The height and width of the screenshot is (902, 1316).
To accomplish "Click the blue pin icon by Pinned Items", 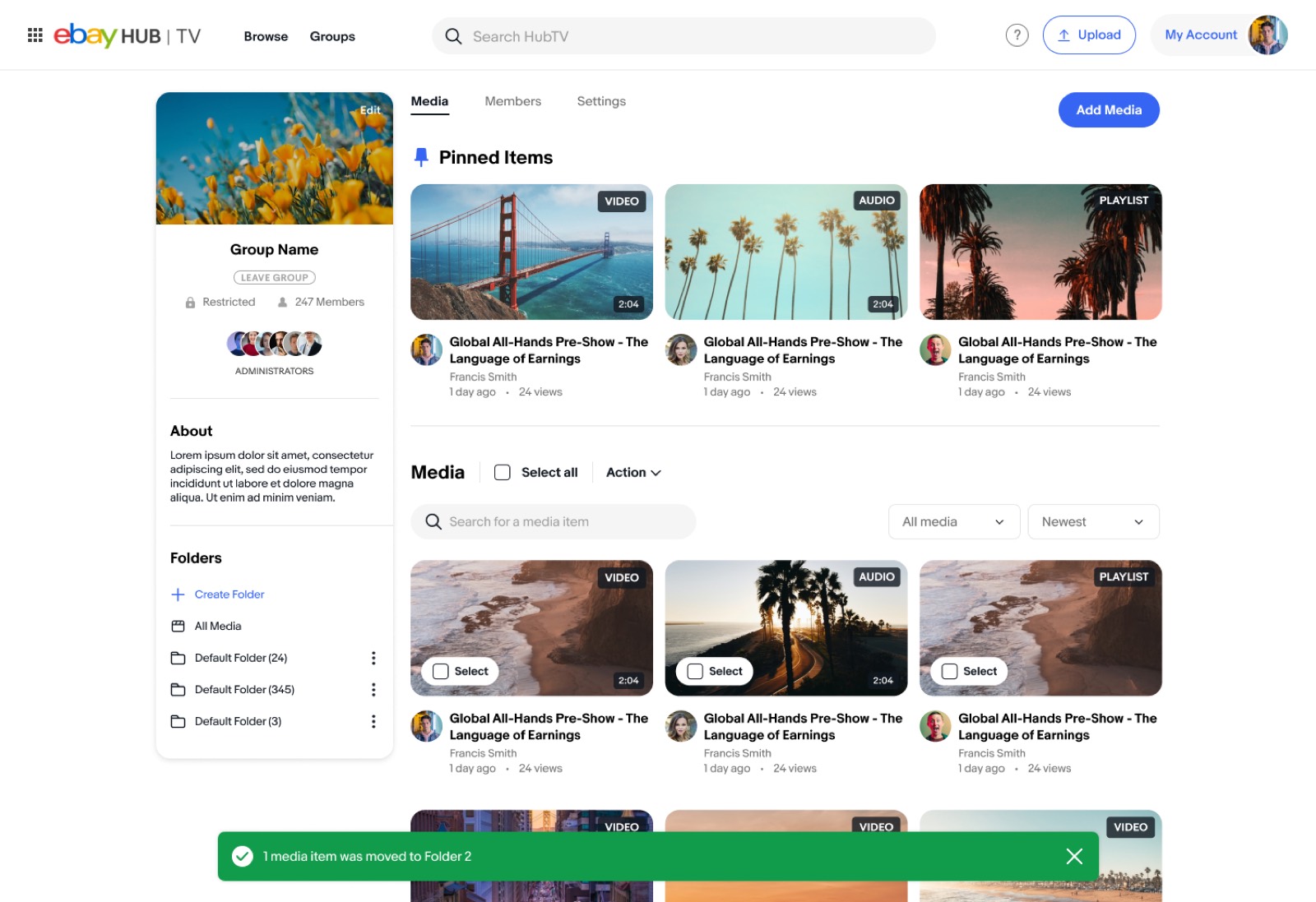I will 421,157.
